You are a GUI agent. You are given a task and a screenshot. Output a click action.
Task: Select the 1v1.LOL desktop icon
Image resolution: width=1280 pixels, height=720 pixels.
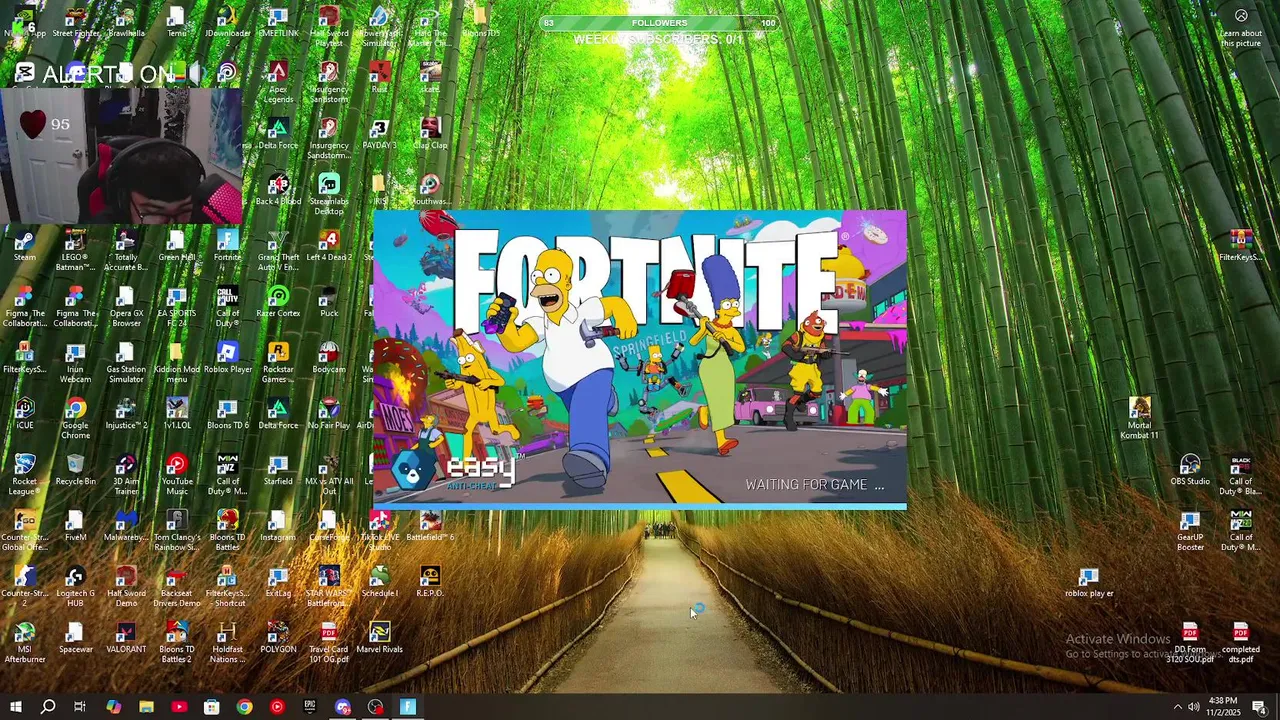(x=177, y=415)
